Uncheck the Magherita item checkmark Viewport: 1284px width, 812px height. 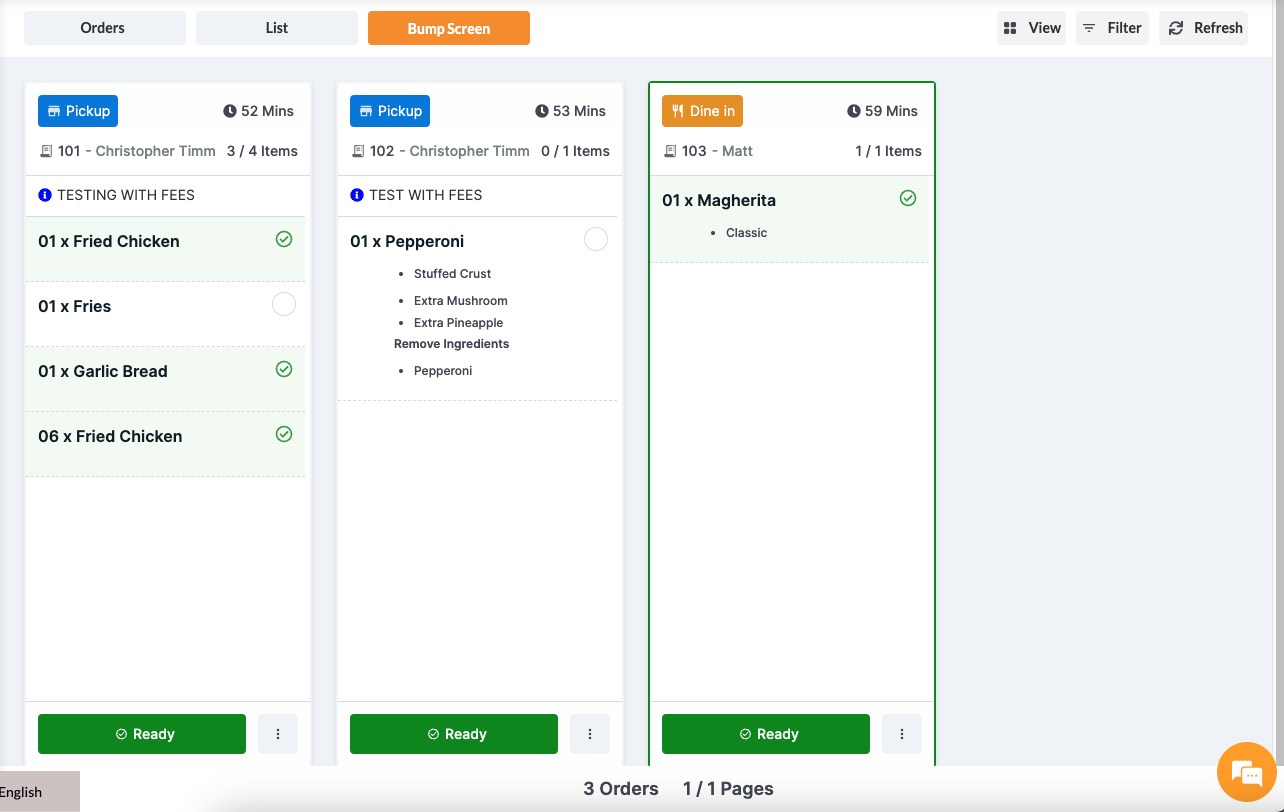(908, 198)
